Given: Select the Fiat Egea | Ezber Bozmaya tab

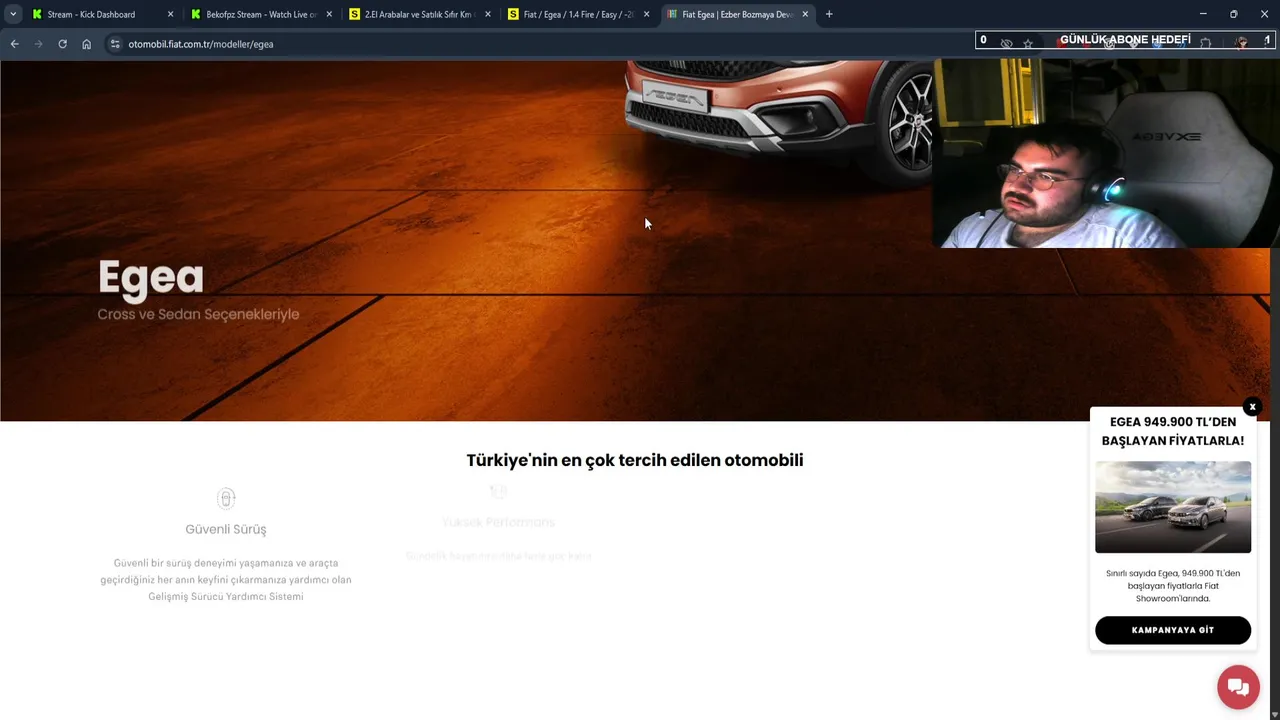Looking at the screenshot, I should (x=738, y=14).
